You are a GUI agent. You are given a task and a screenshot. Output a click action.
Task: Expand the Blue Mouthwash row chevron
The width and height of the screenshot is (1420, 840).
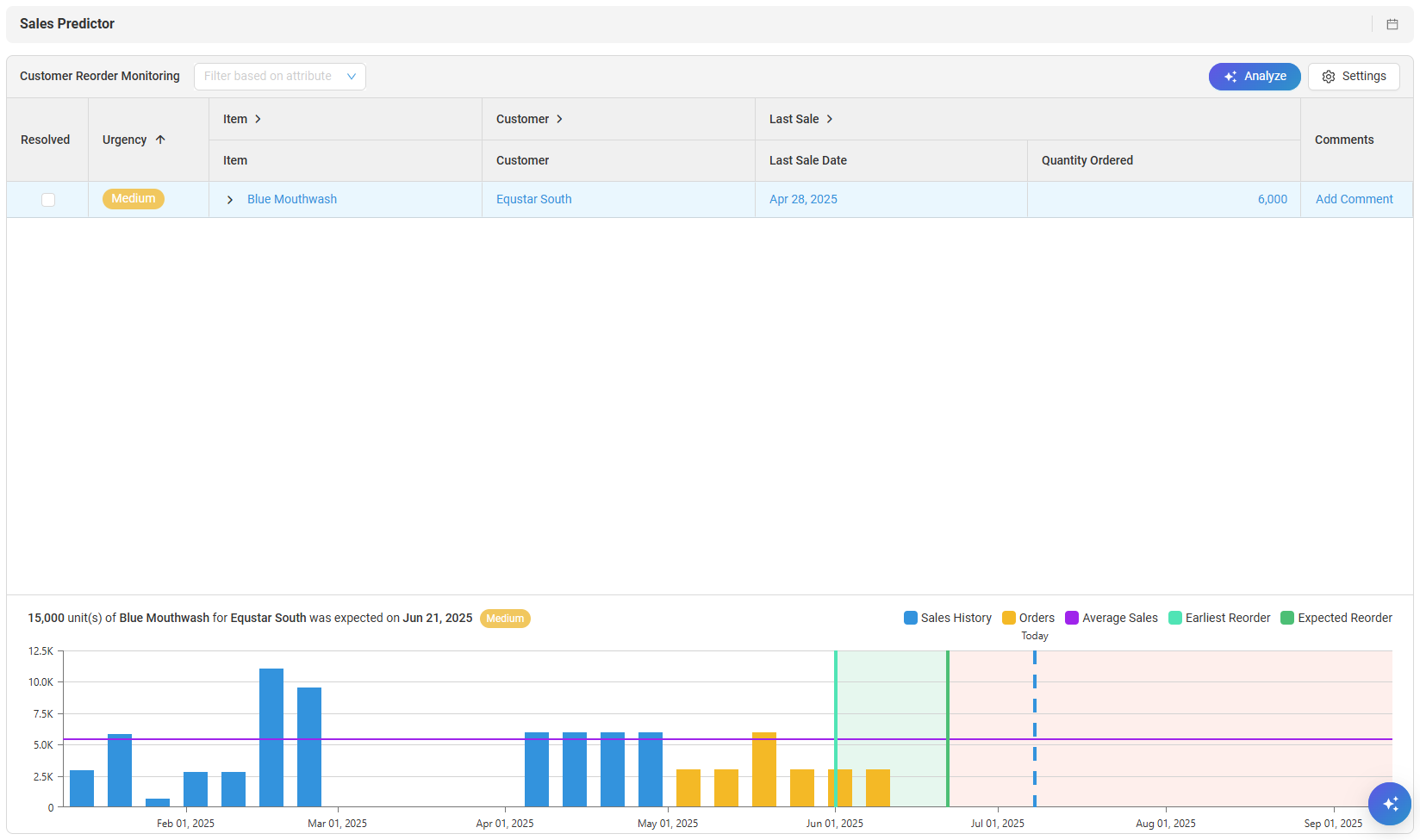pyautogui.click(x=230, y=200)
